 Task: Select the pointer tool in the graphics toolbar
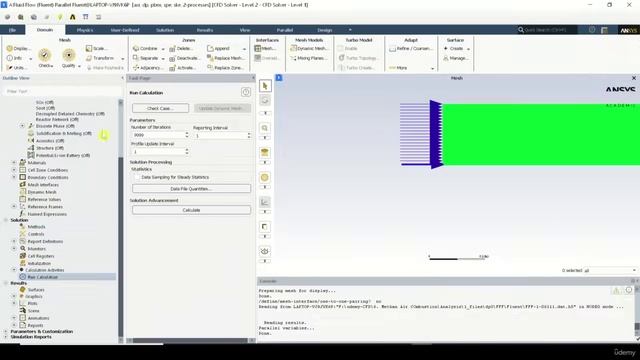tap(265, 86)
